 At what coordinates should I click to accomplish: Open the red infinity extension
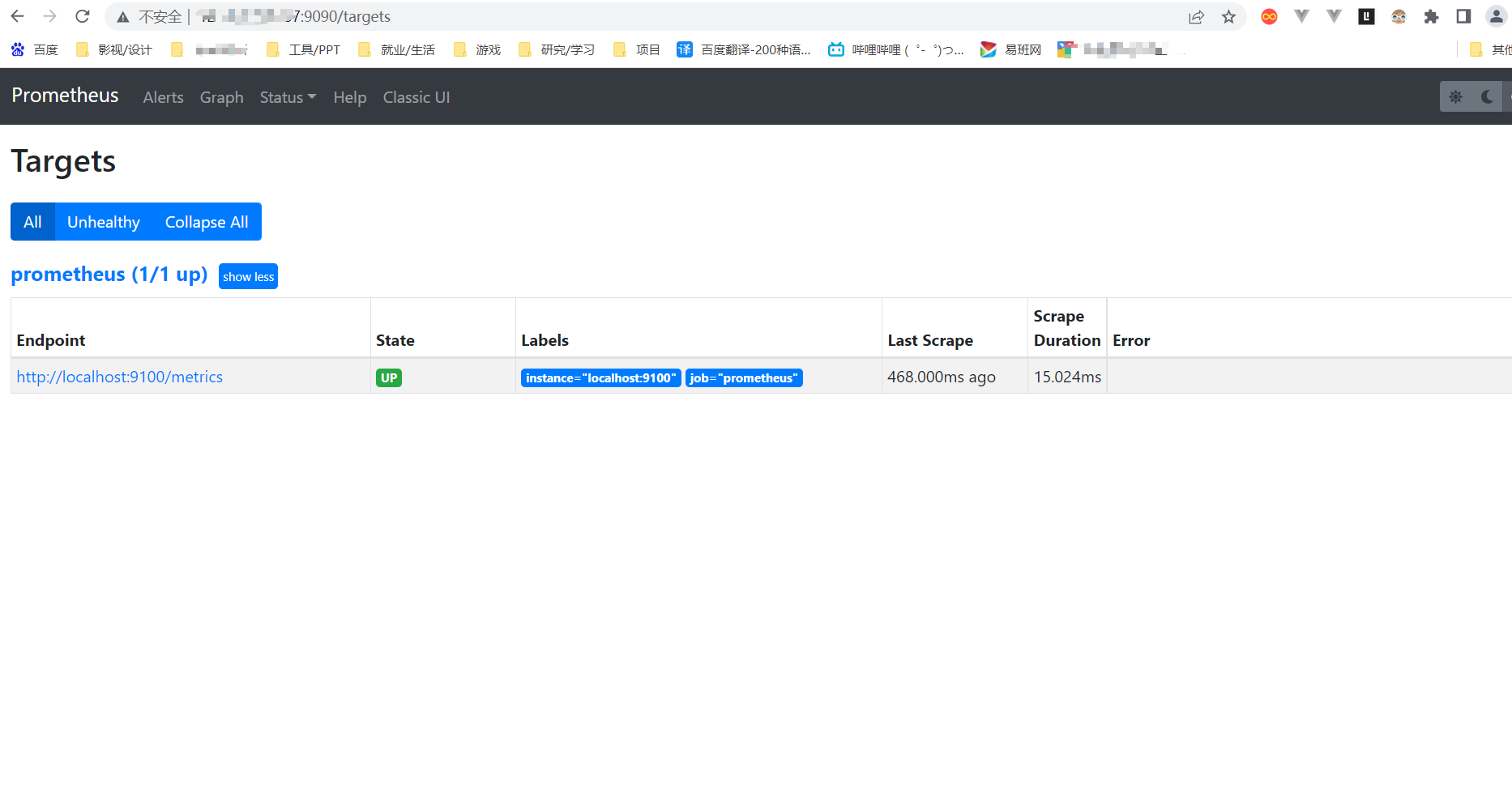(x=1269, y=17)
